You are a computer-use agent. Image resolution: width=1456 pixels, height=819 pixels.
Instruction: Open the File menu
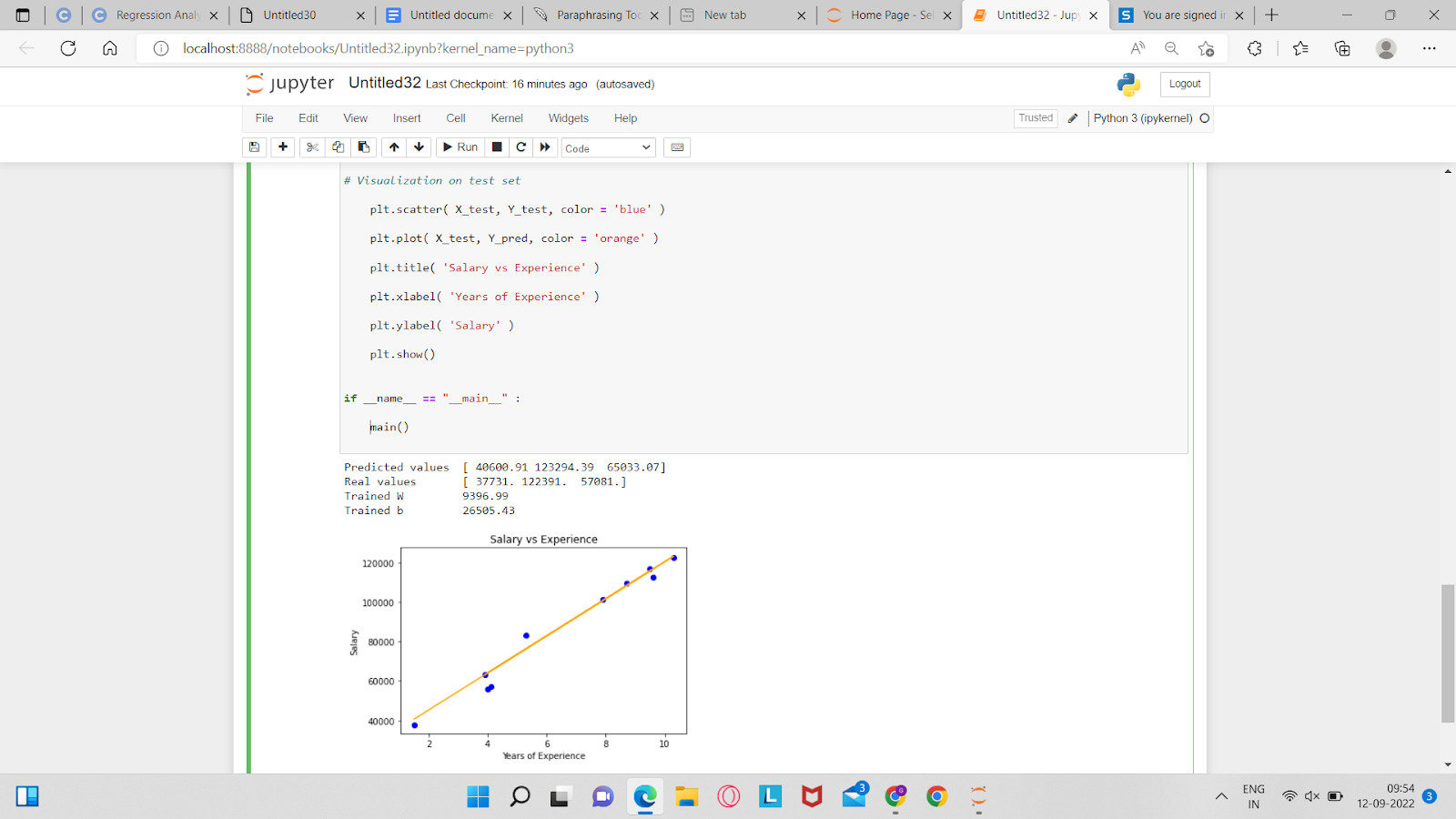[x=264, y=118]
